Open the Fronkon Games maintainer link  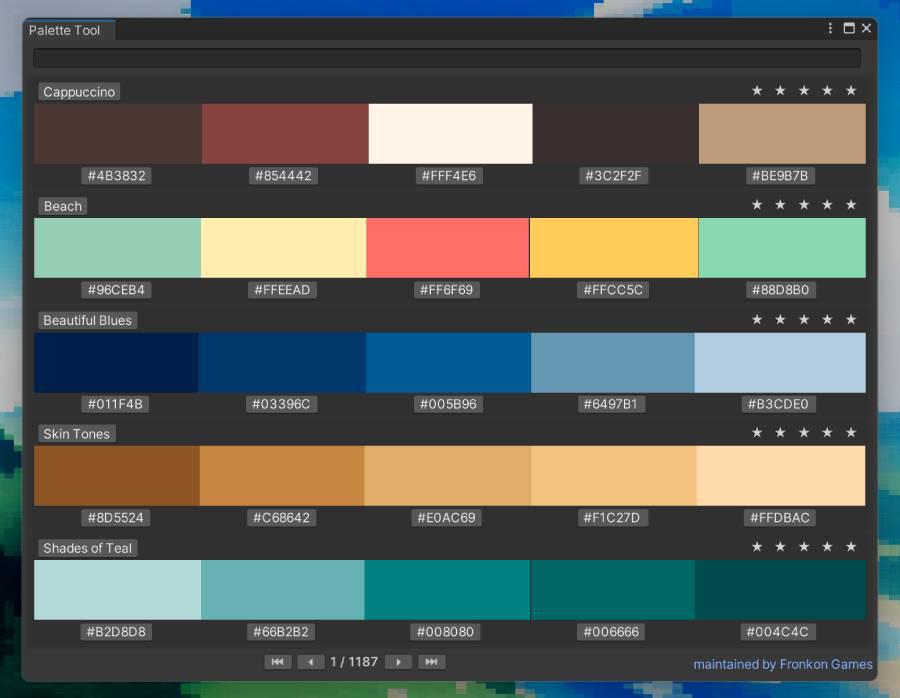[x=783, y=664]
